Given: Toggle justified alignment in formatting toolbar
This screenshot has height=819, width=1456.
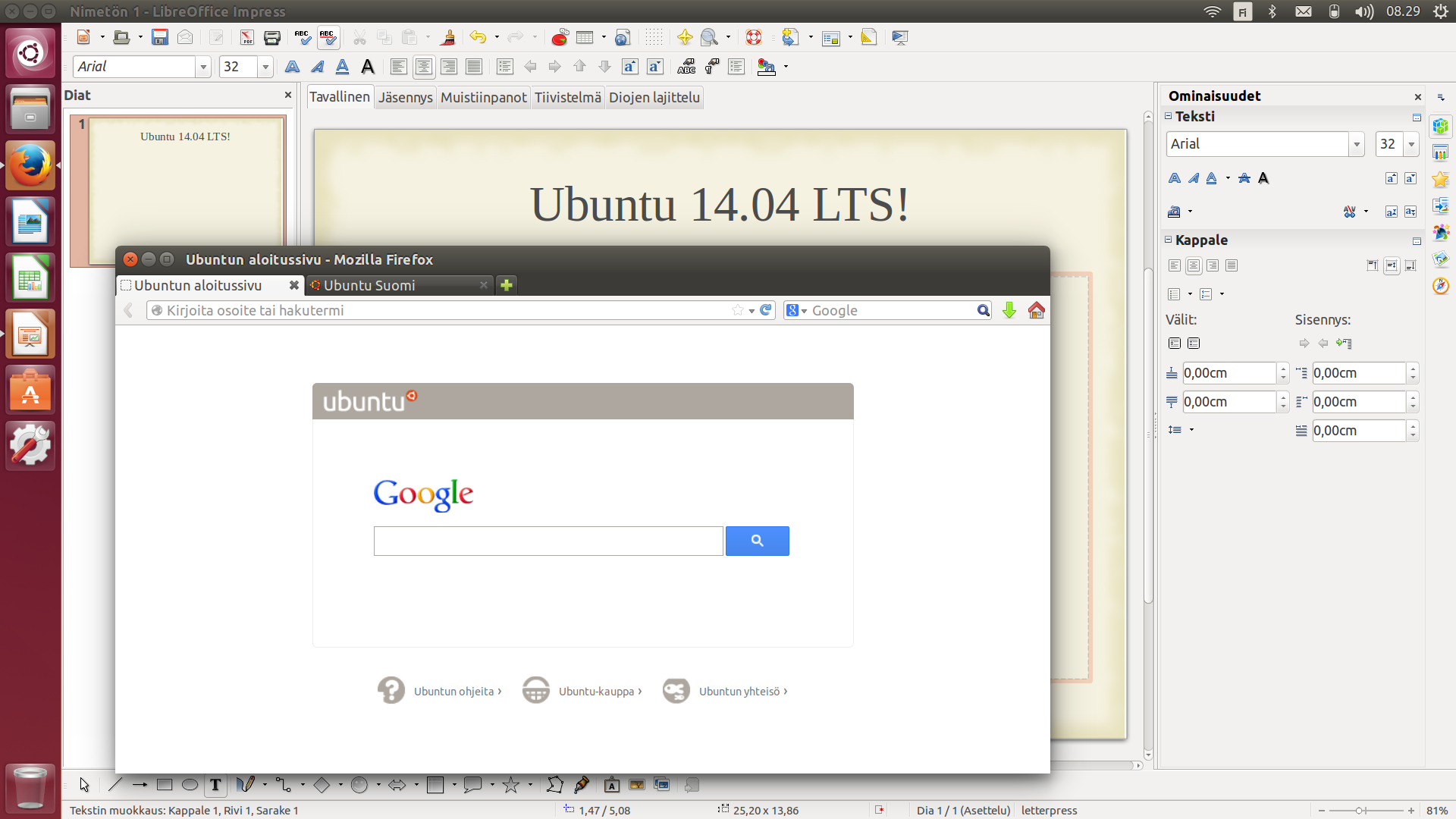Looking at the screenshot, I should pyautogui.click(x=474, y=67).
